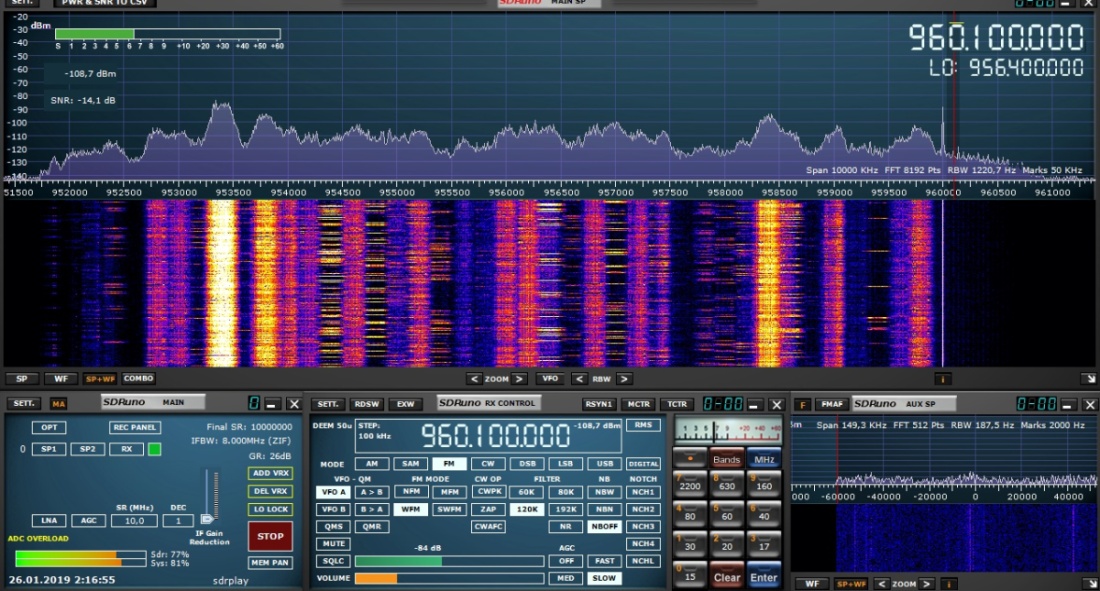Toggle the MUTE button
Screen dimensions: 1100x591
coord(333,544)
